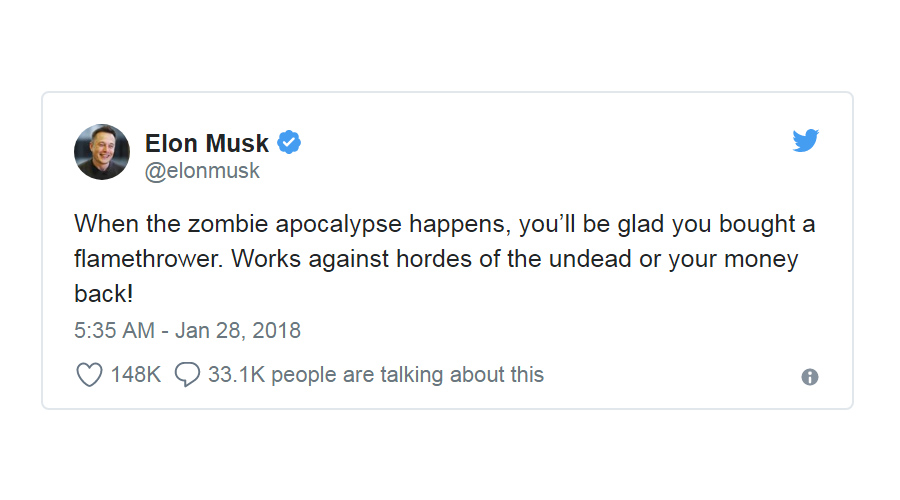Click the word 'money' in the tweet
The height and width of the screenshot is (500, 900).
coord(761,259)
